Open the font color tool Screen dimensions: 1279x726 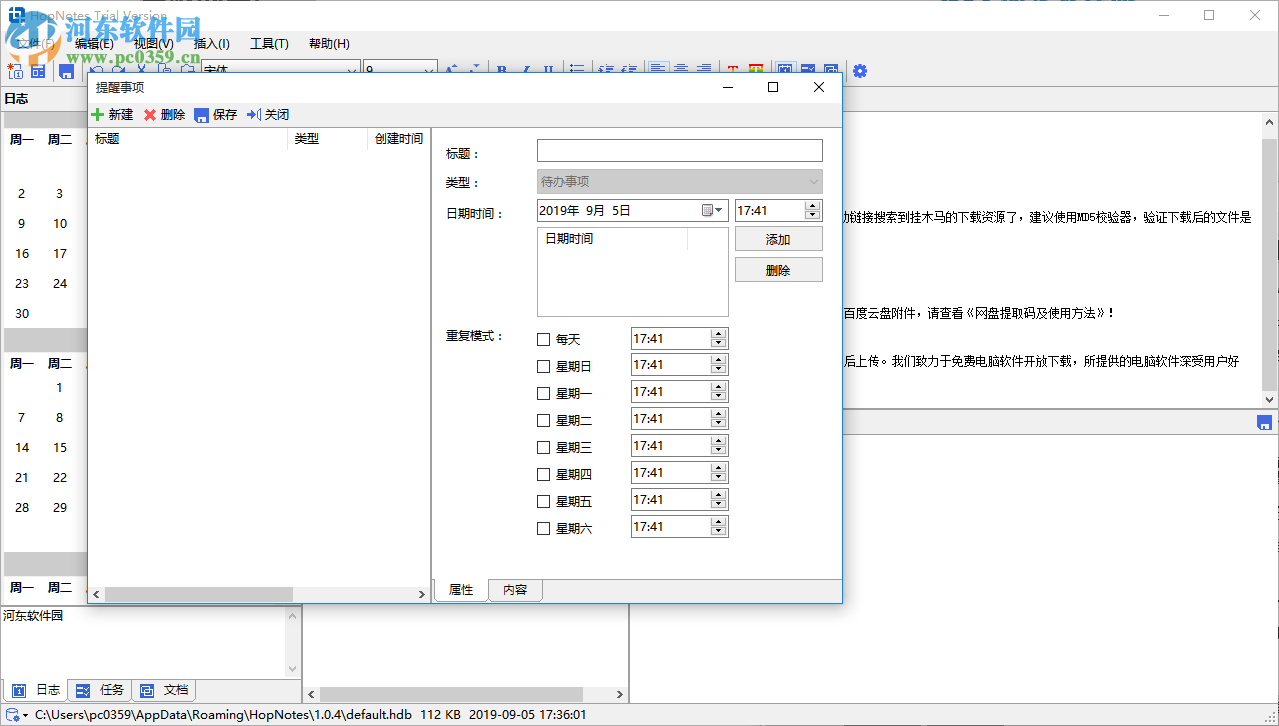733,69
